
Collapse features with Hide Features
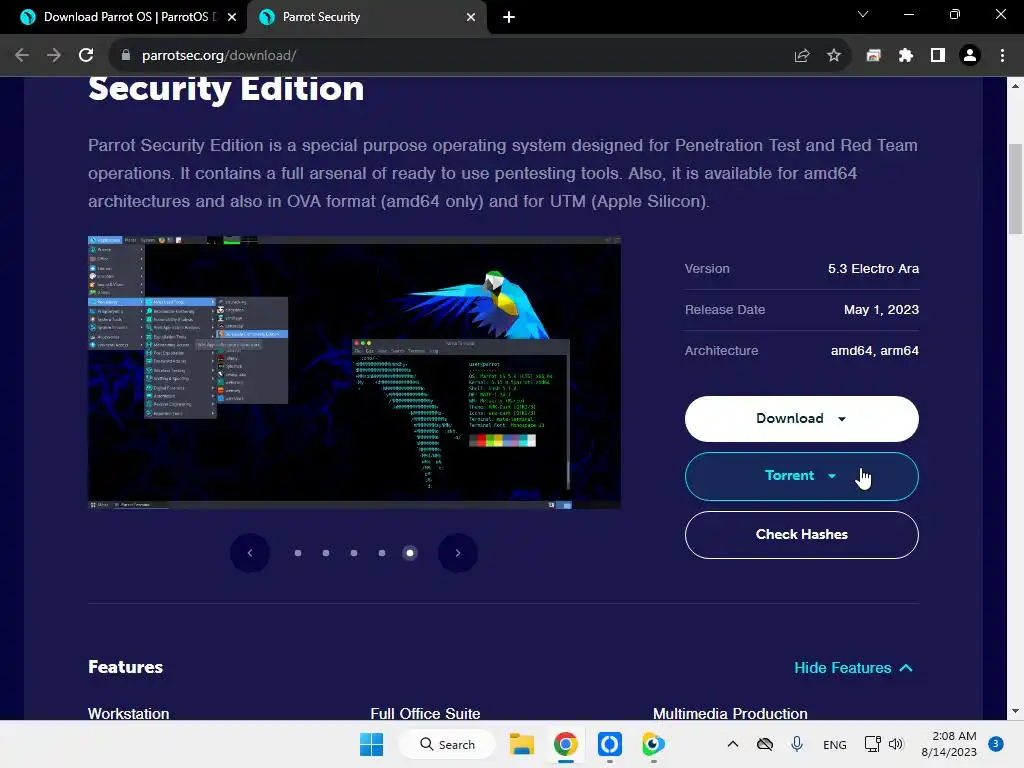pos(853,667)
